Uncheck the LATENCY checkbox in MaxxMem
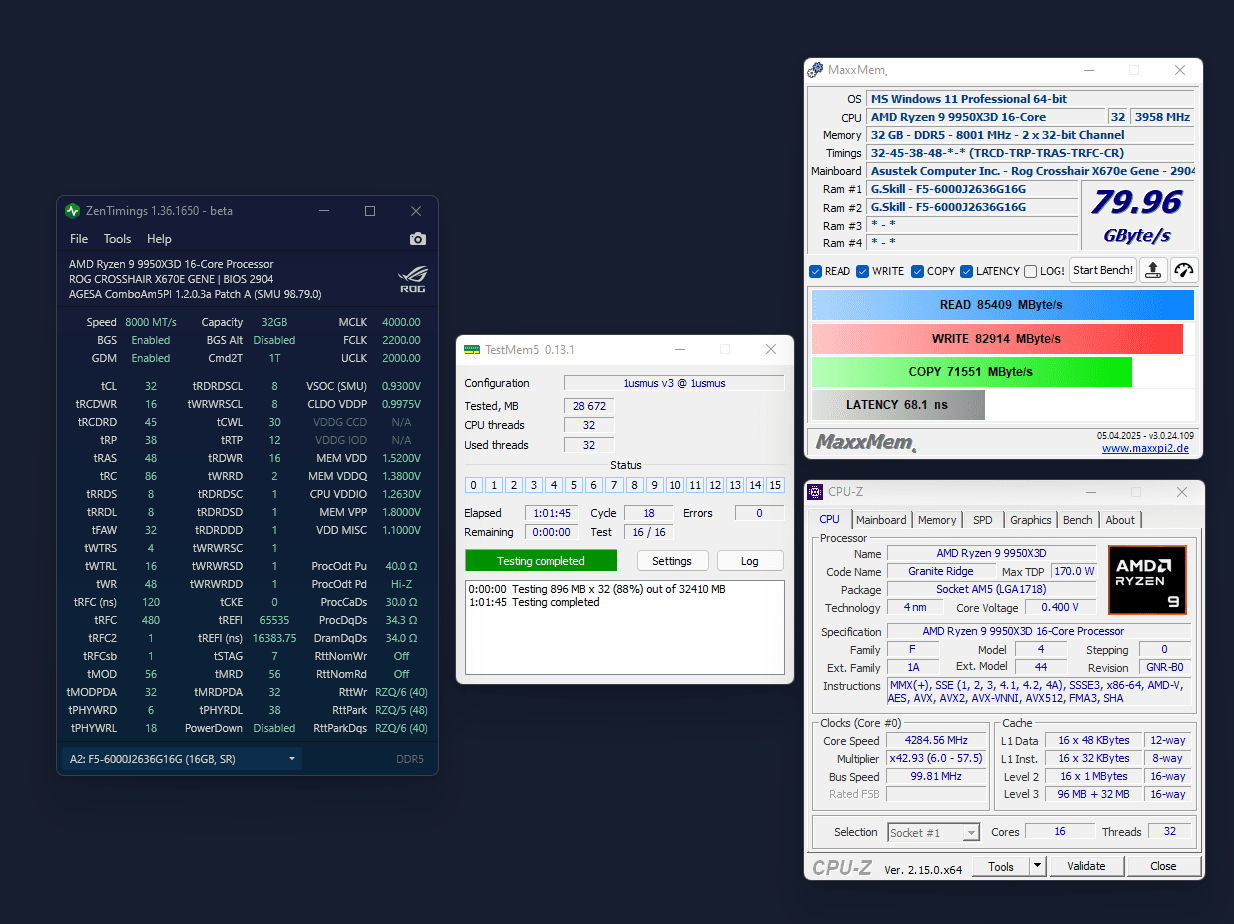The image size is (1234, 924). [967, 271]
